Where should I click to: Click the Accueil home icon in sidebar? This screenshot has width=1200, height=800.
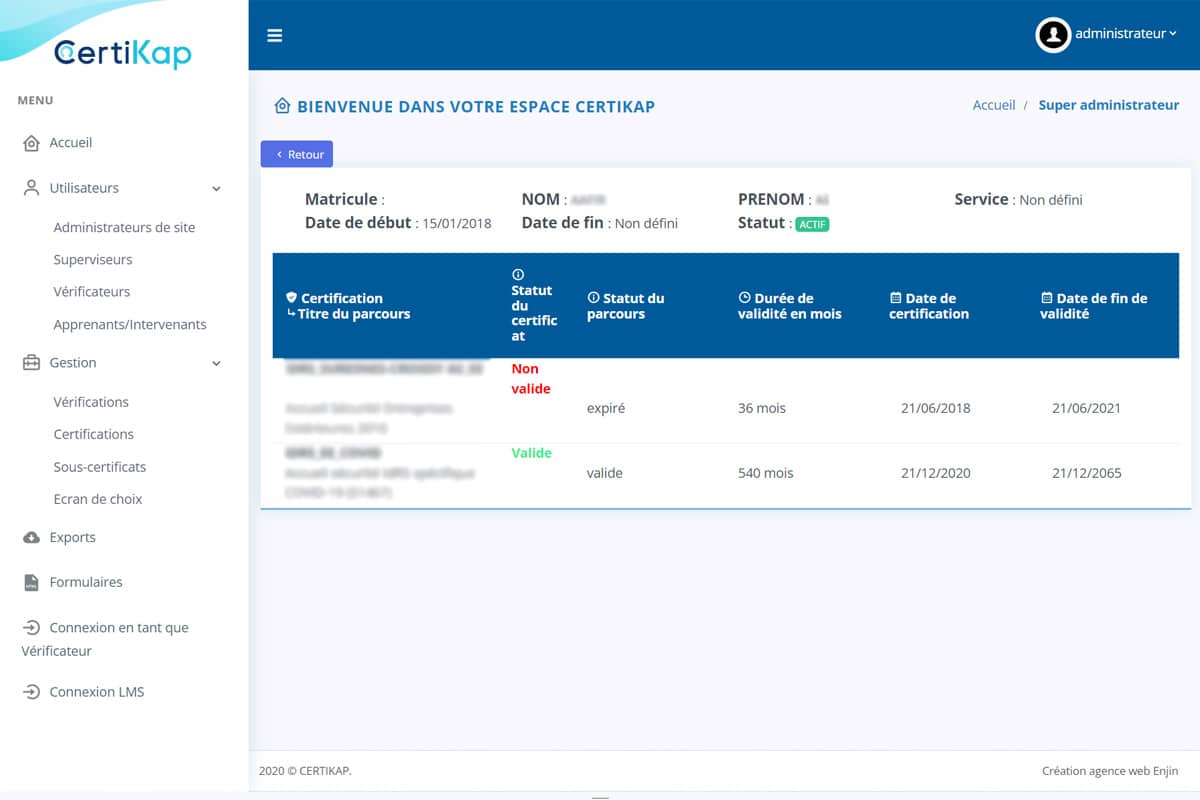click(x=31, y=143)
